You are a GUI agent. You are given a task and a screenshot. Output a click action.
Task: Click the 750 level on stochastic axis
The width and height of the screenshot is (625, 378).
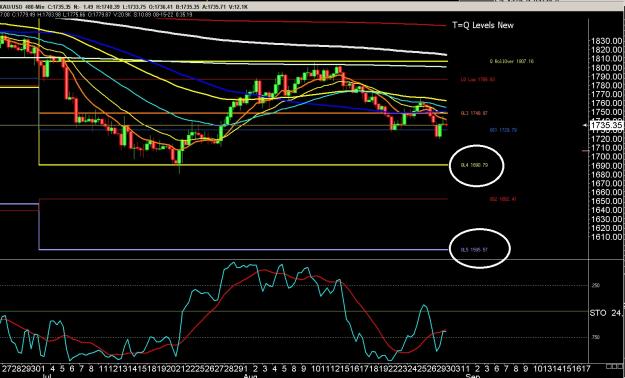pos(596,337)
